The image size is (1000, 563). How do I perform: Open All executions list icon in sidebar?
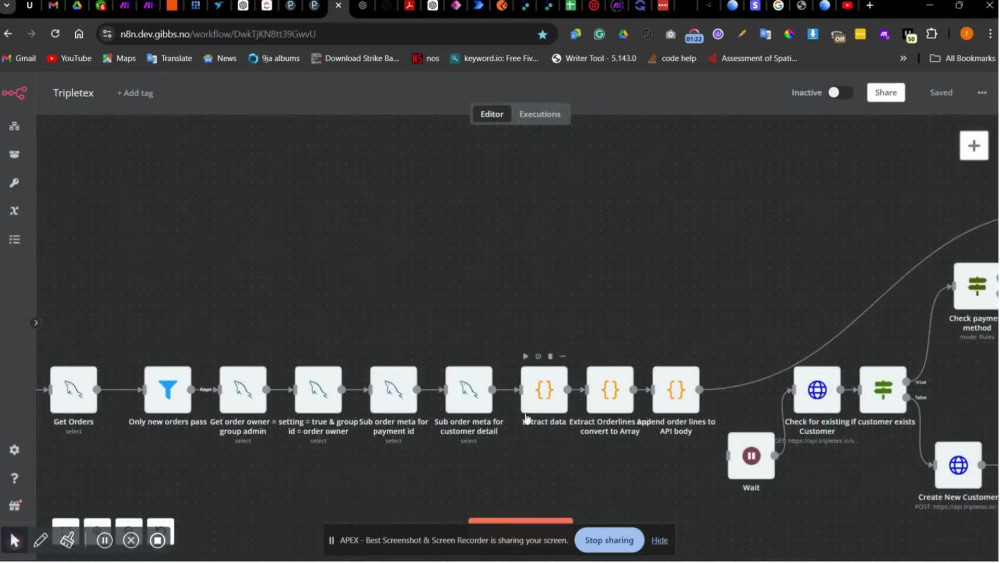(14, 240)
